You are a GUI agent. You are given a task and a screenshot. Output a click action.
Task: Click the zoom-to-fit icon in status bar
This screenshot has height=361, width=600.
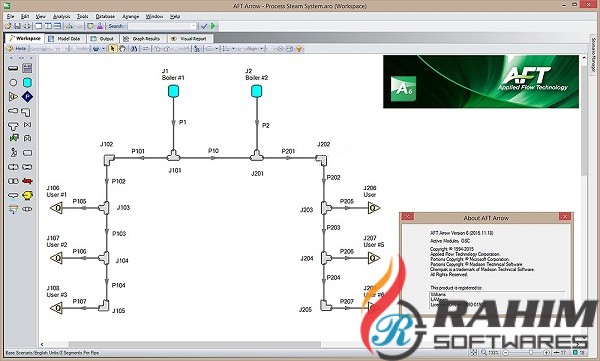(474, 353)
